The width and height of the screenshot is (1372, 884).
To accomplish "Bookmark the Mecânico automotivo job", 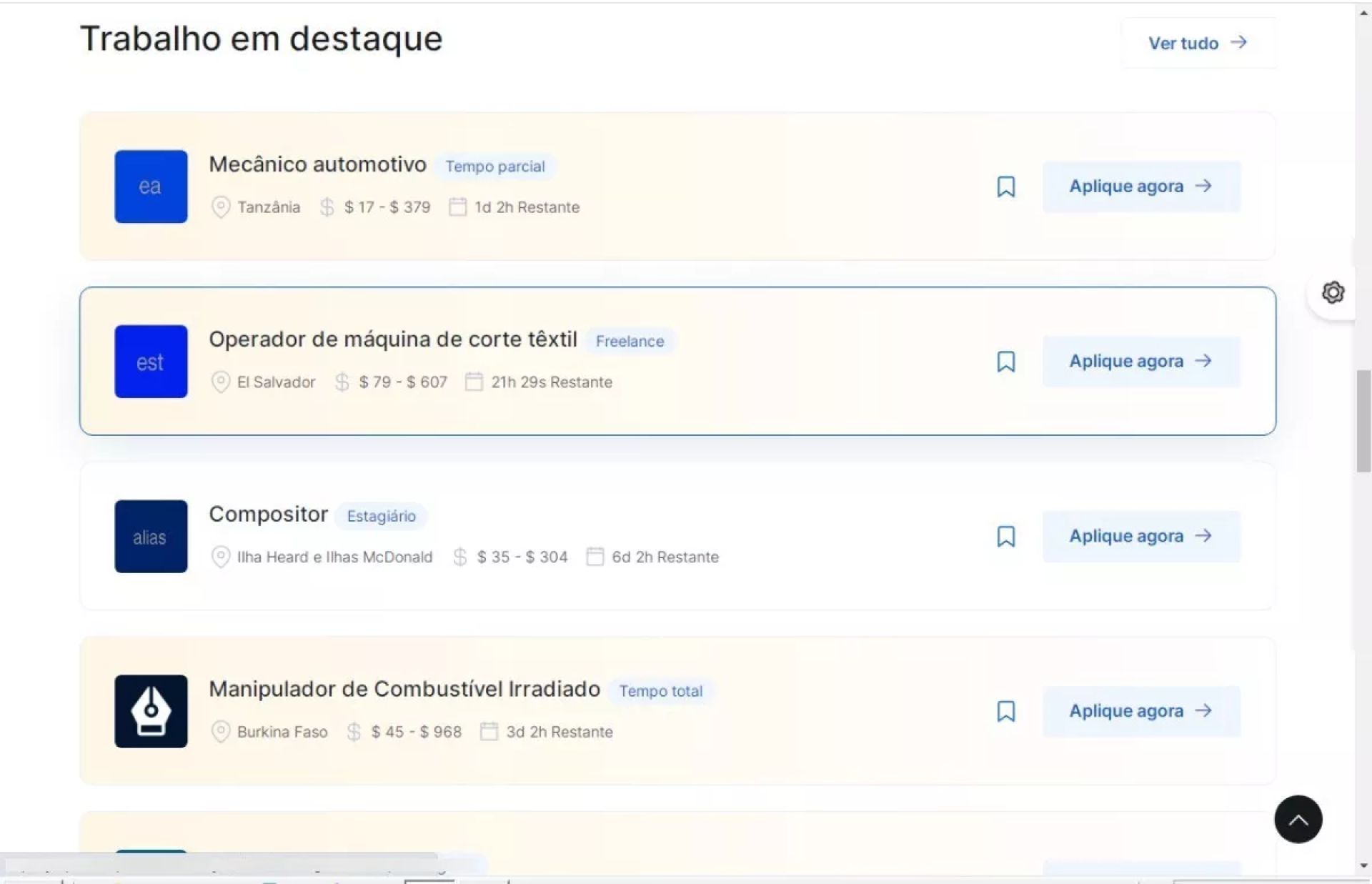I will point(1005,187).
